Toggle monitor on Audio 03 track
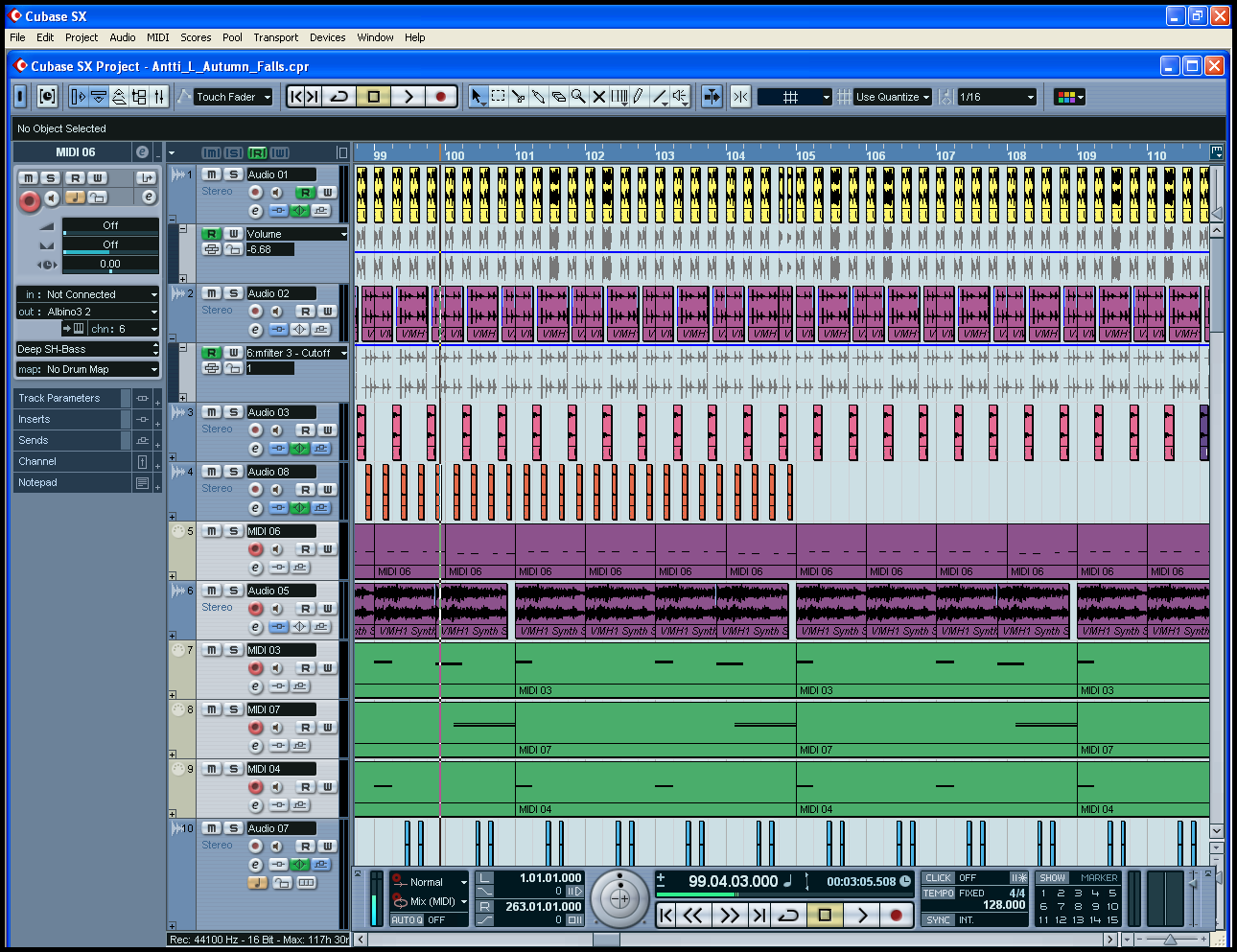This screenshot has width=1237, height=952. click(276, 430)
